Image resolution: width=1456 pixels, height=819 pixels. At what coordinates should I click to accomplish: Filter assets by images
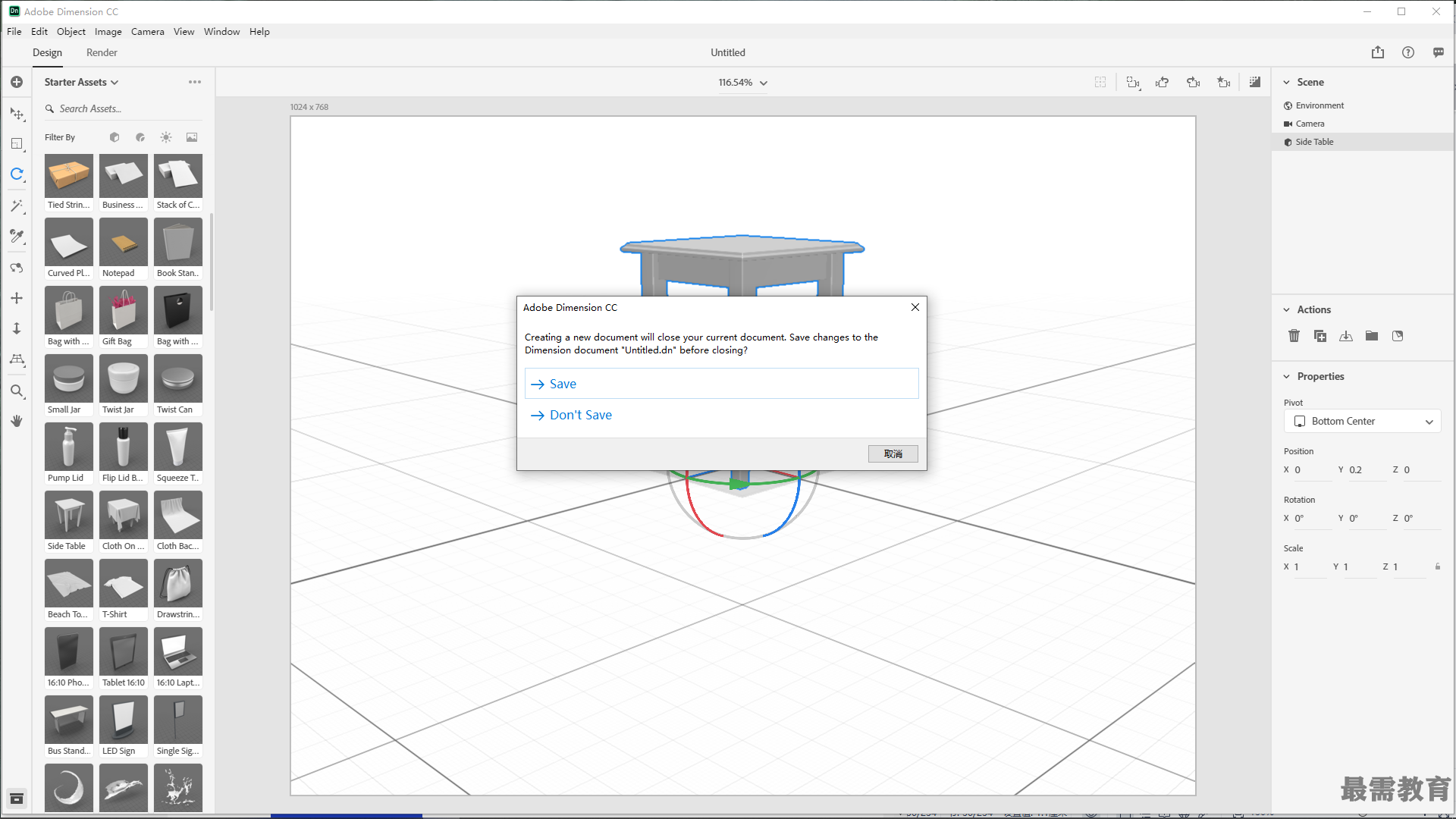192,137
